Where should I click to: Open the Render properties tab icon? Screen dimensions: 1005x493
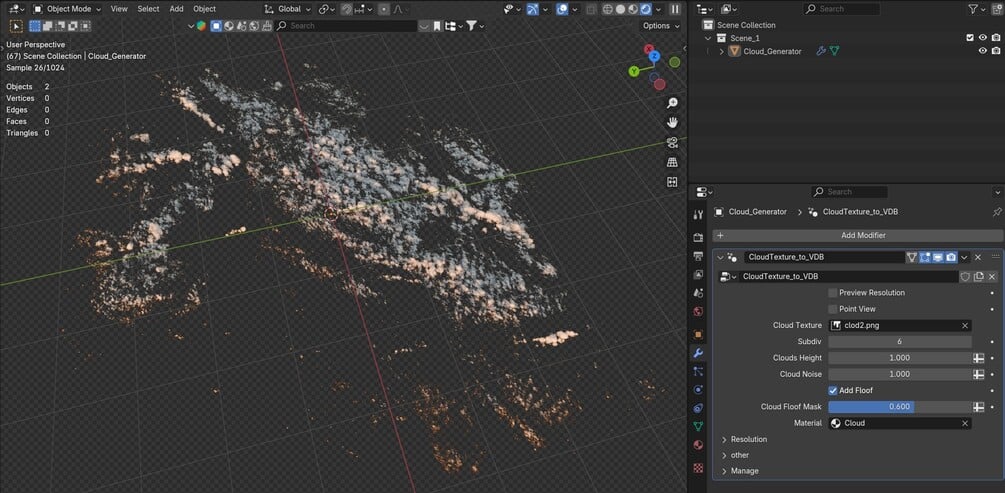coord(699,237)
